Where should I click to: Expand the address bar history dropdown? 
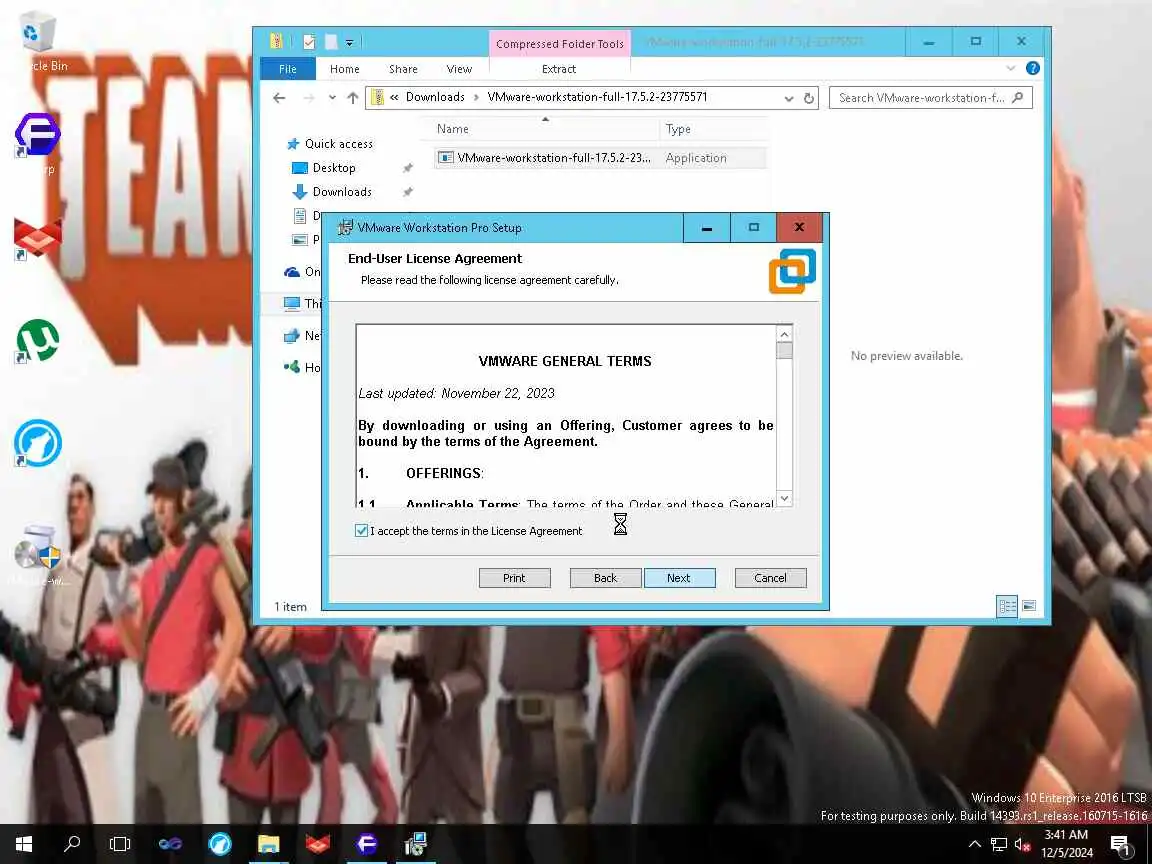pos(789,98)
